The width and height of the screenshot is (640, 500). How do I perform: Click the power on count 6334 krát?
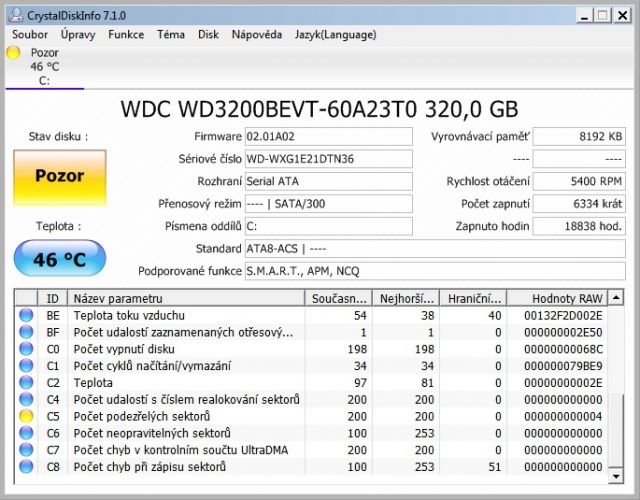pos(579,204)
